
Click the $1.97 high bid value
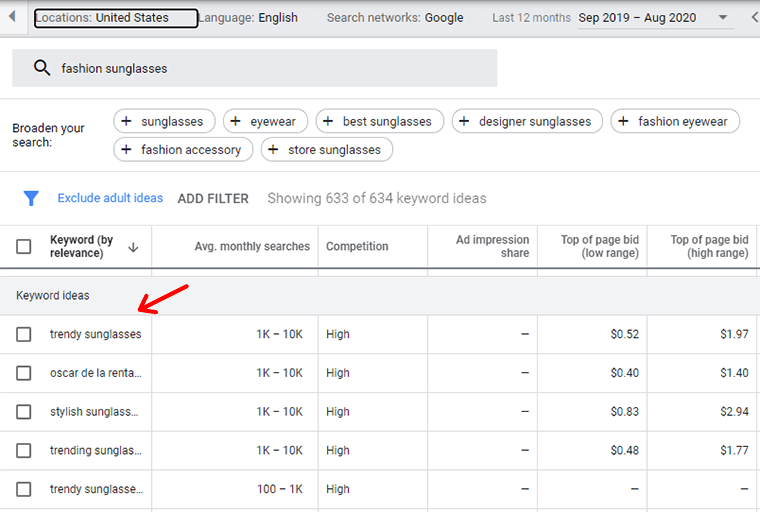click(734, 334)
